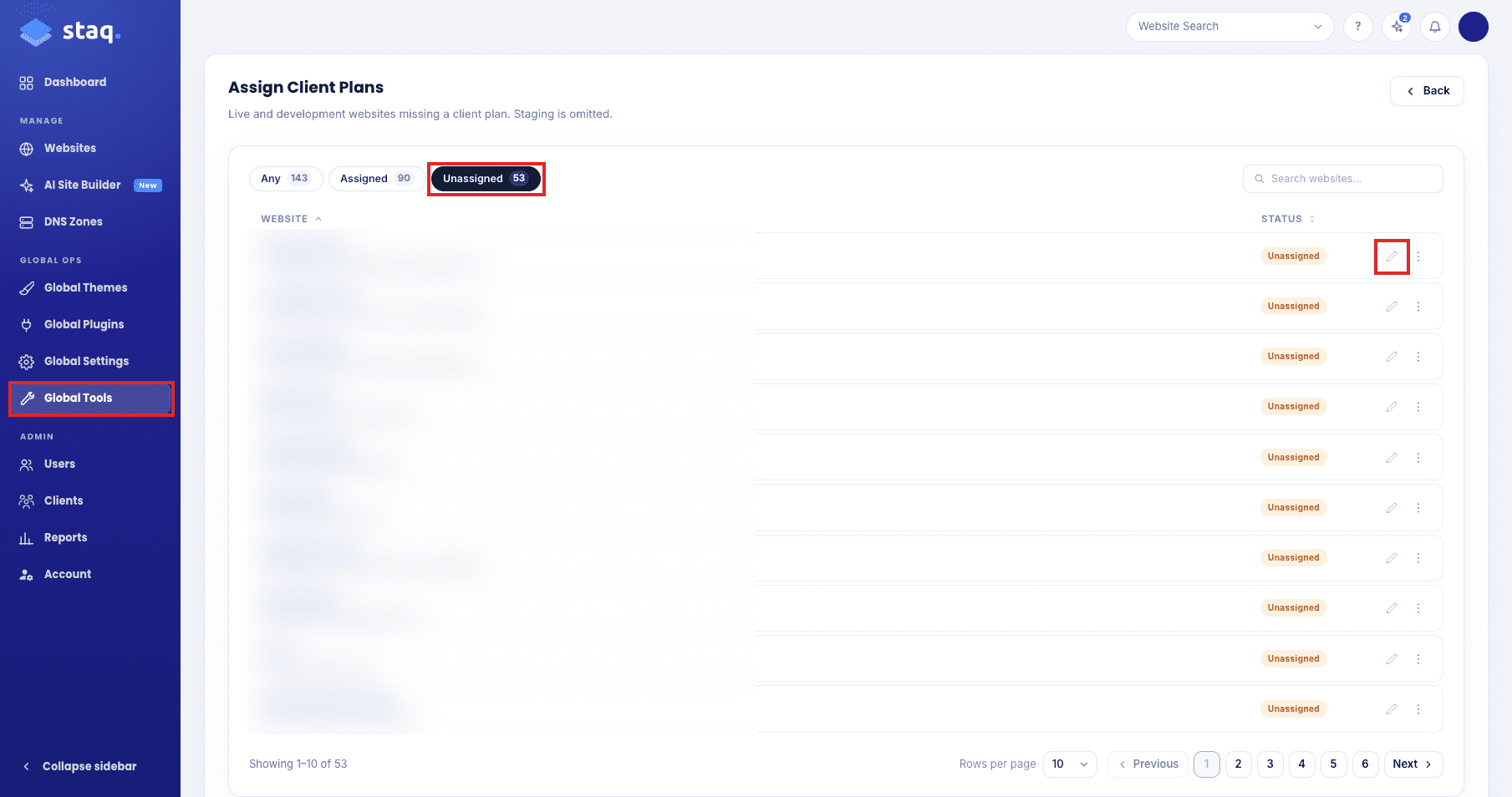Open DNS Zones in the sidebar

[x=62, y=221]
